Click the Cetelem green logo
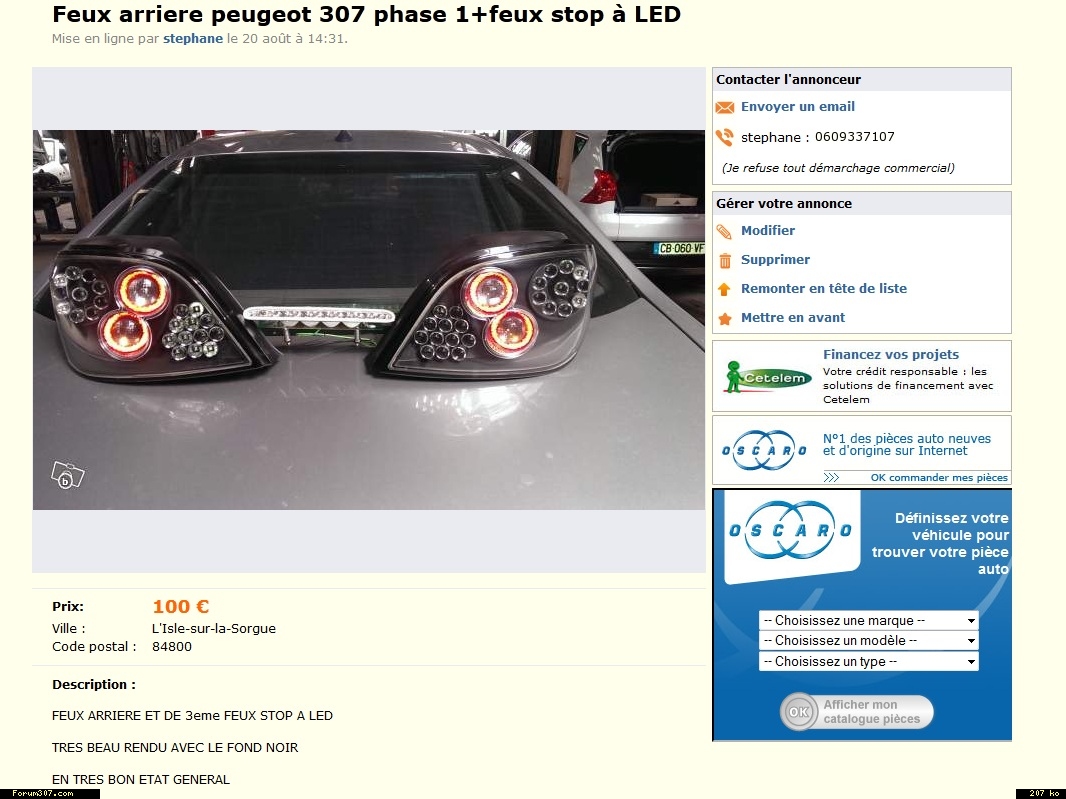 pyautogui.click(x=767, y=377)
